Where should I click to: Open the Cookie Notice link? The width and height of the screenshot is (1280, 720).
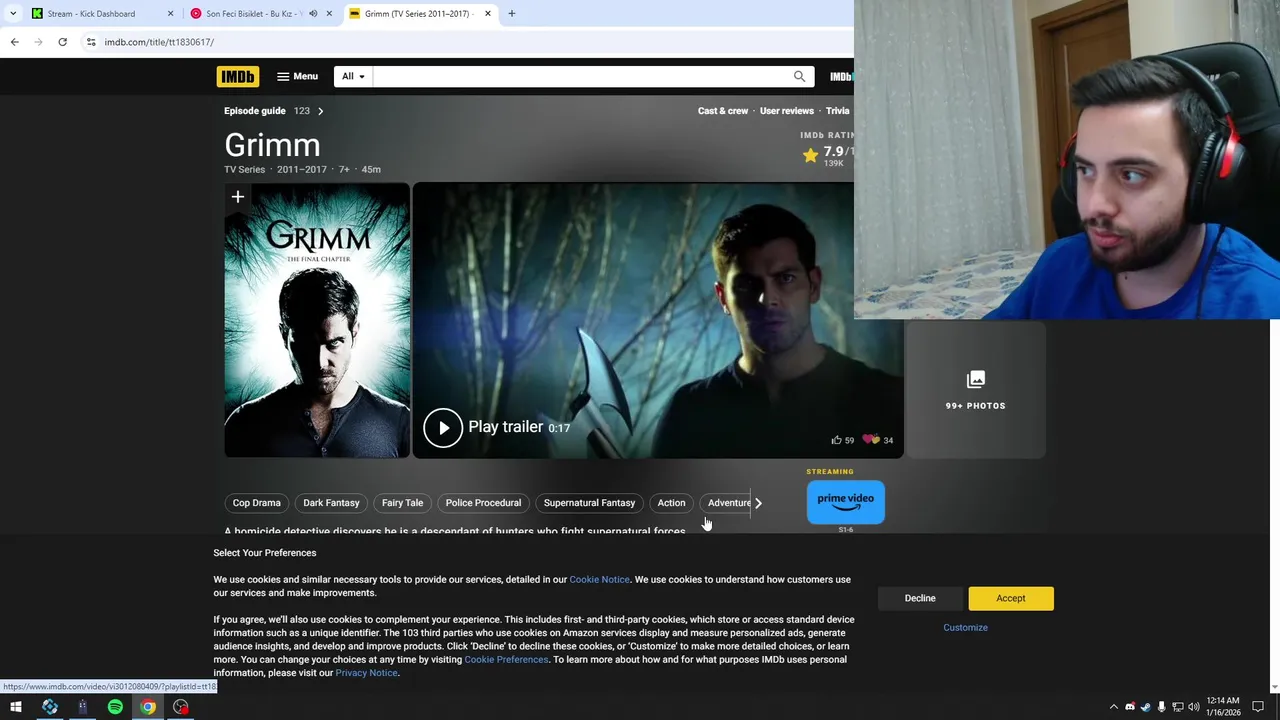point(599,580)
